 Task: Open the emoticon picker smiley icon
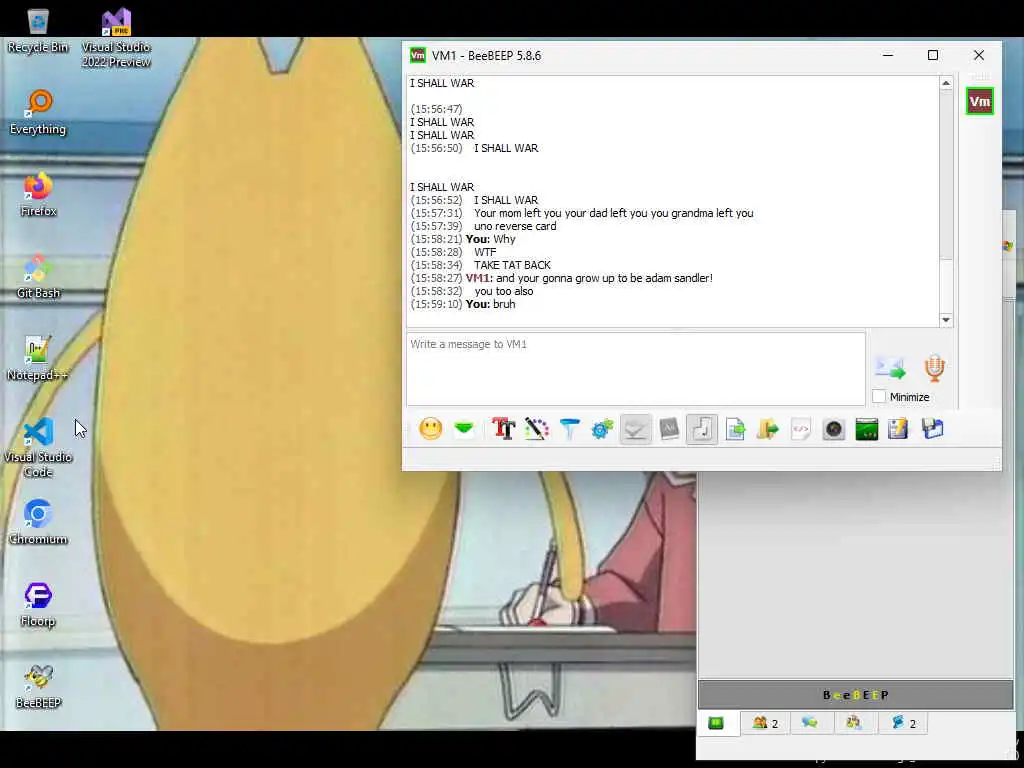[430, 429]
